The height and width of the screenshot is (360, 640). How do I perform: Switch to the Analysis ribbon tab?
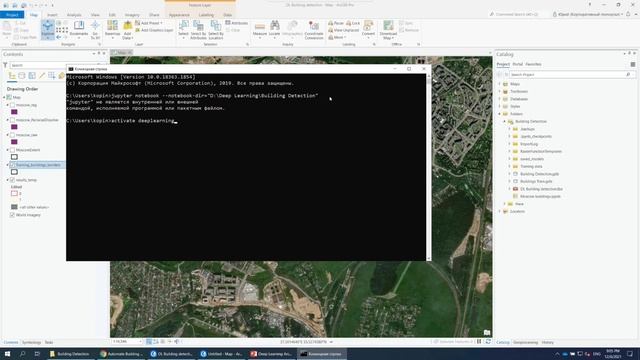74,15
